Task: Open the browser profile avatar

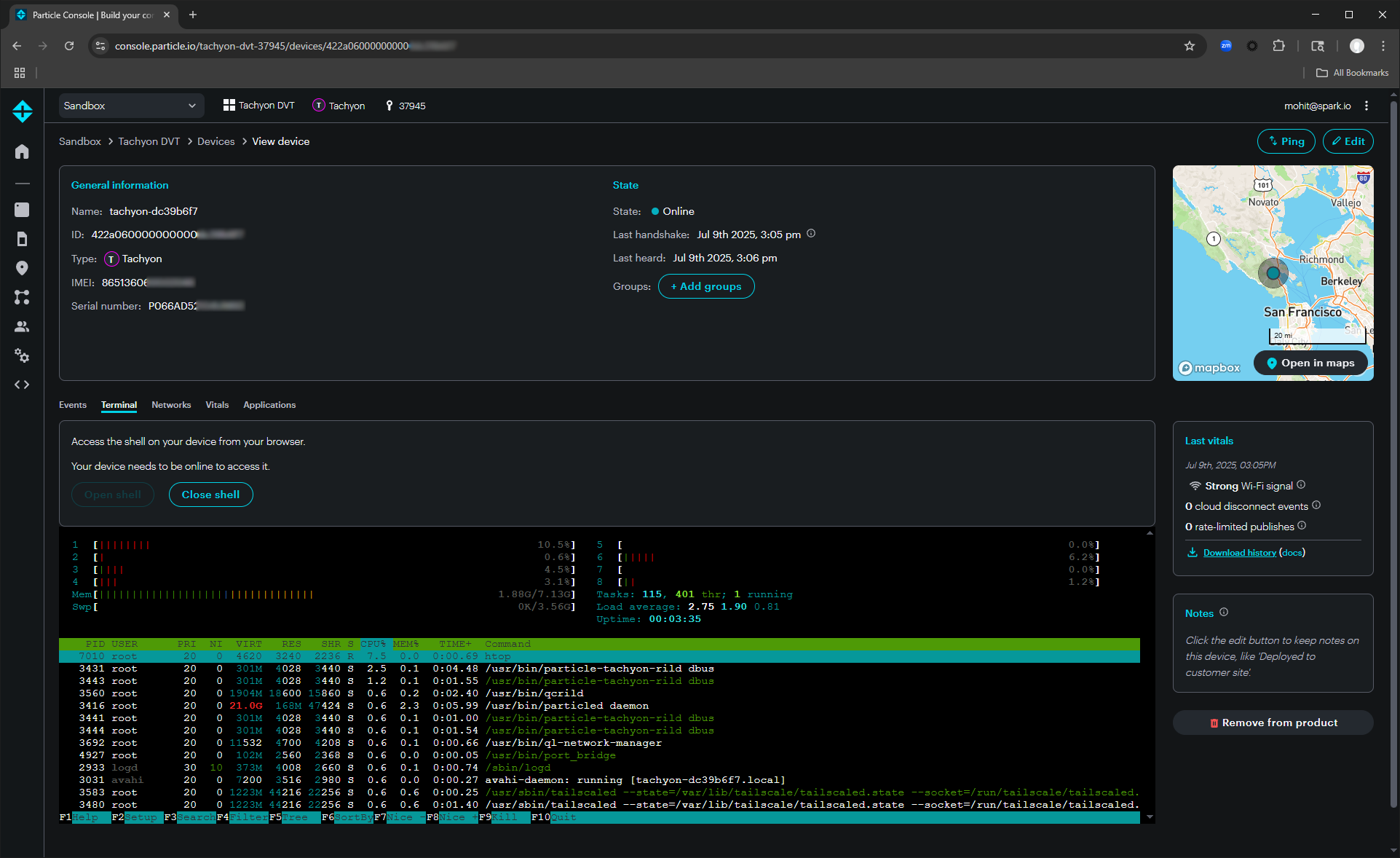Action: [x=1357, y=46]
